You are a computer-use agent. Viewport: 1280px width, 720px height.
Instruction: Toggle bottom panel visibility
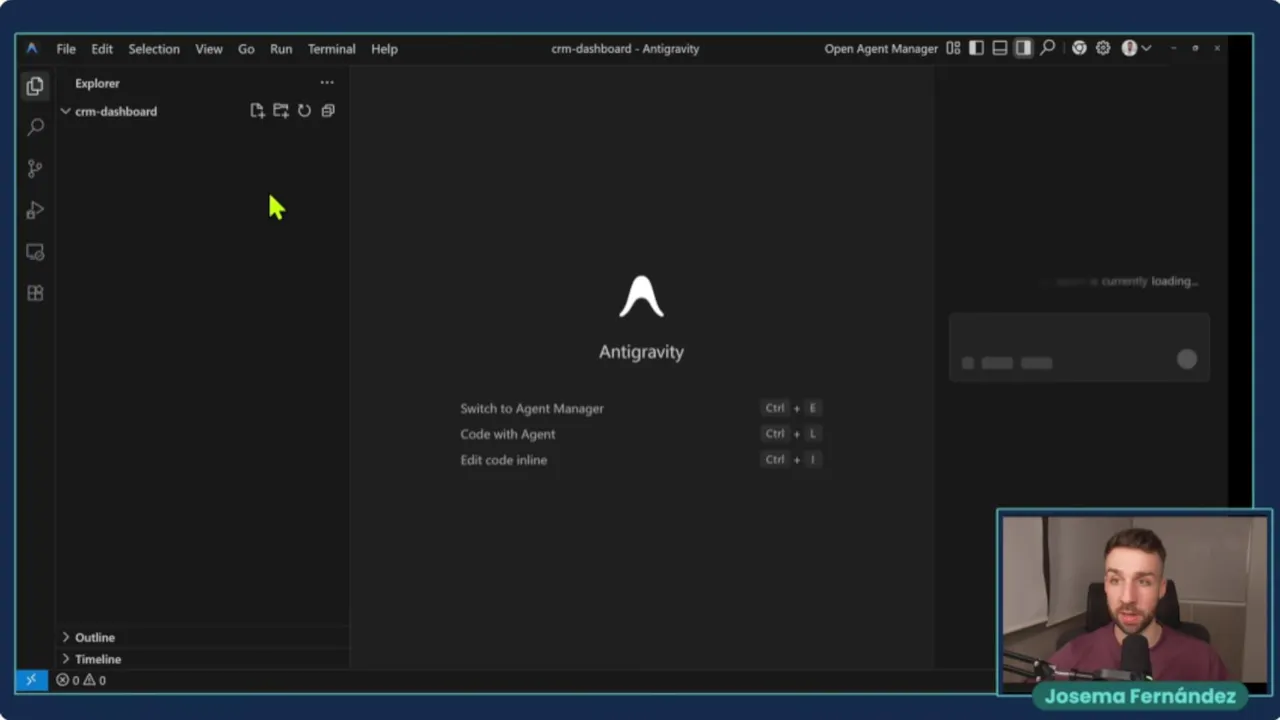pyautogui.click(x=1000, y=48)
